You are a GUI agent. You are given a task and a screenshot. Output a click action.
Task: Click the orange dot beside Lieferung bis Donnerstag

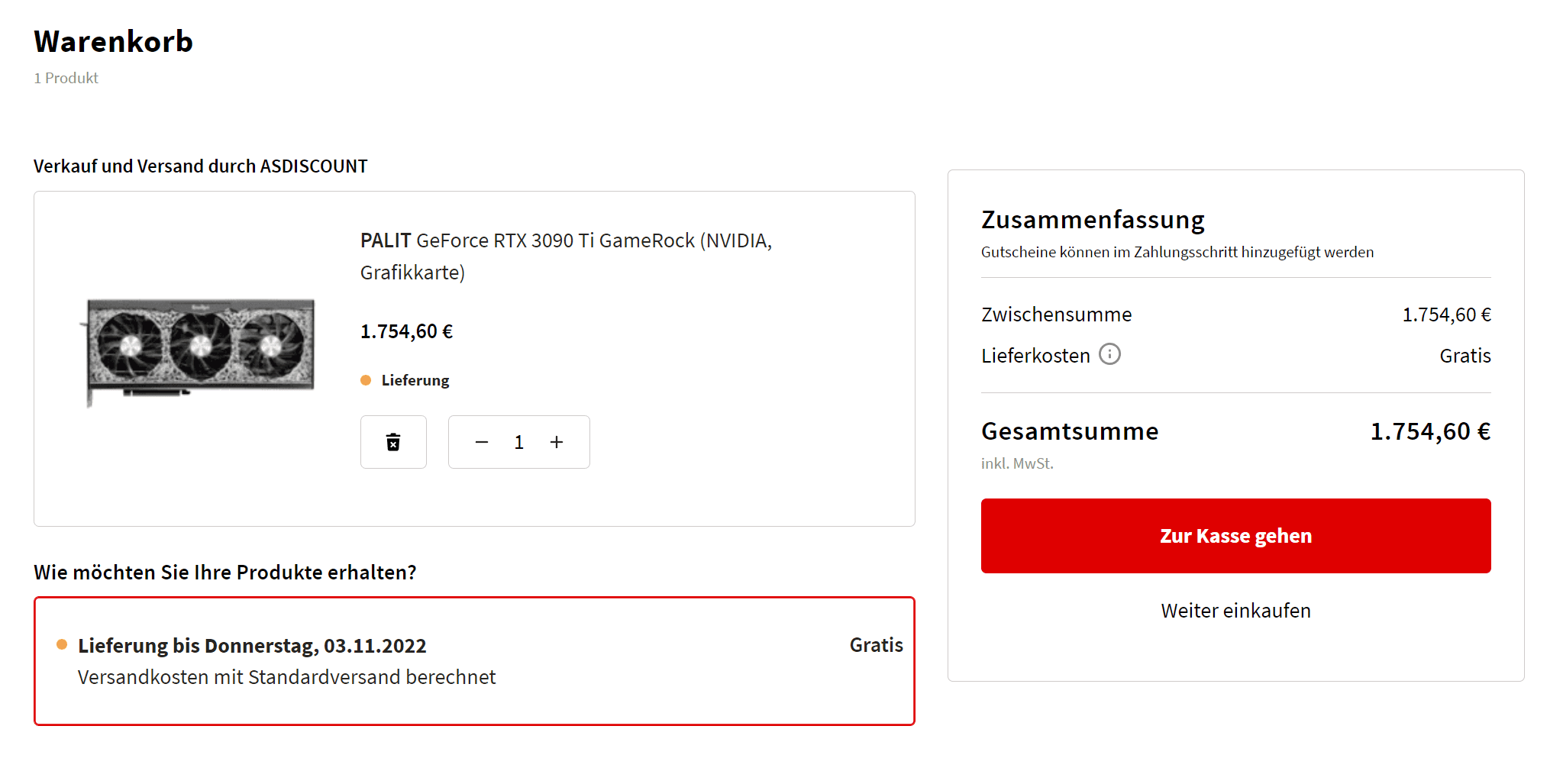click(x=62, y=644)
